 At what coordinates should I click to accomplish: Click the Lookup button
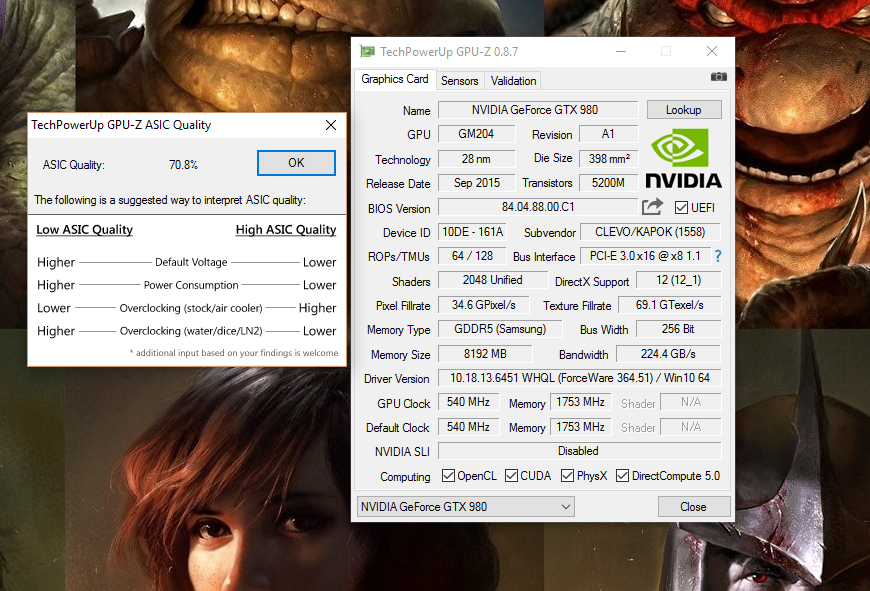pos(684,110)
